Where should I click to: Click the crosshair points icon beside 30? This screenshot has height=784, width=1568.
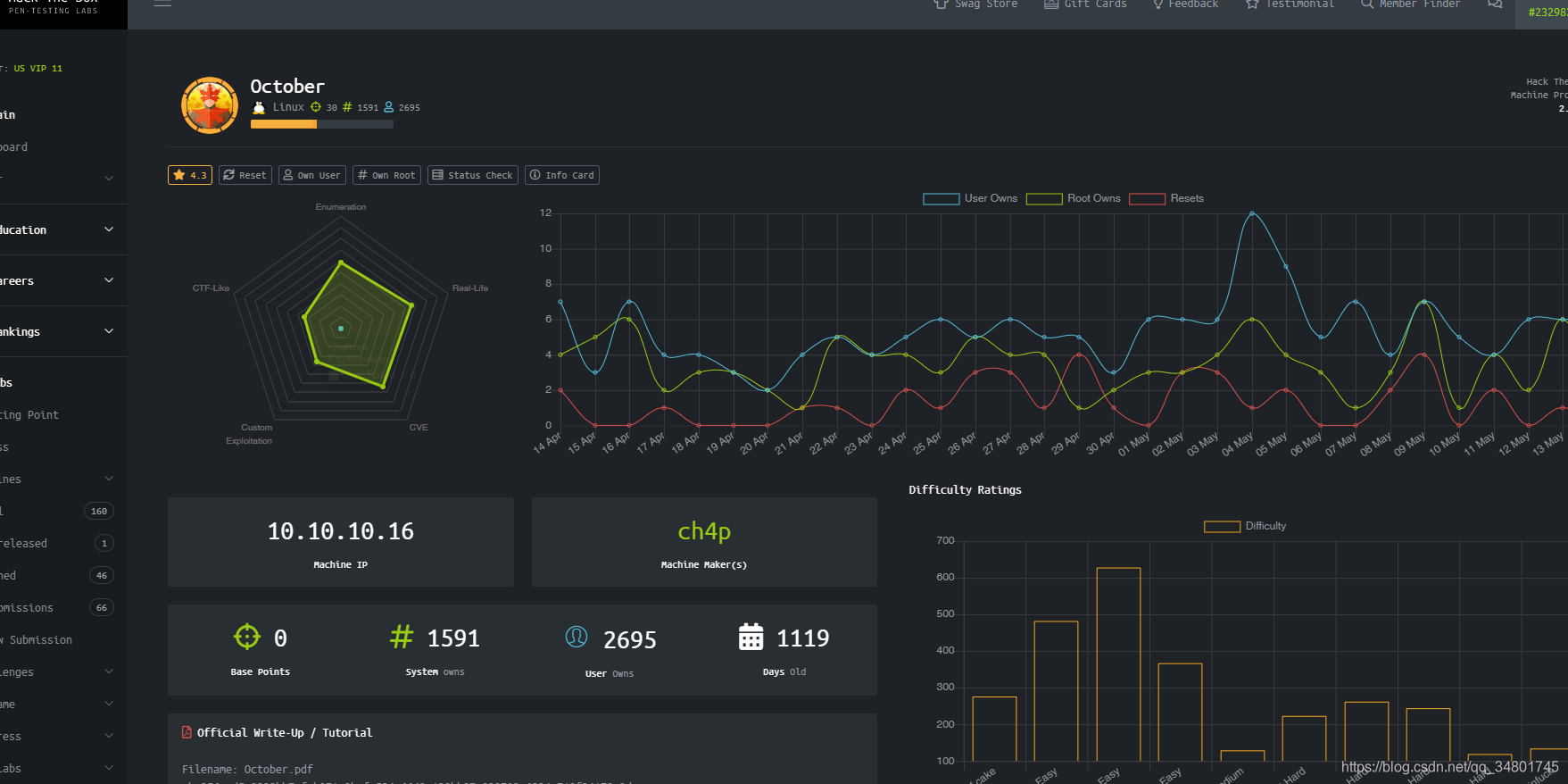pyautogui.click(x=316, y=107)
